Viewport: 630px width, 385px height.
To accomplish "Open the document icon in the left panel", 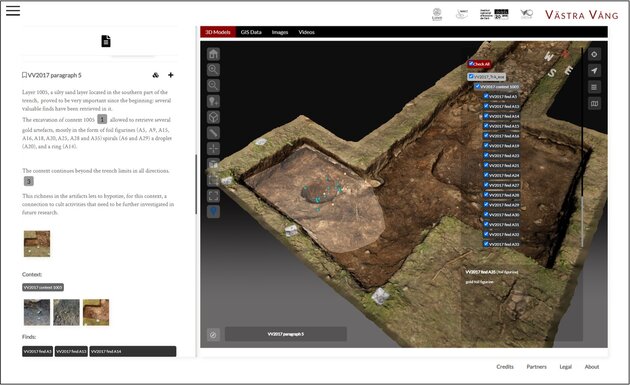I will coord(106,41).
